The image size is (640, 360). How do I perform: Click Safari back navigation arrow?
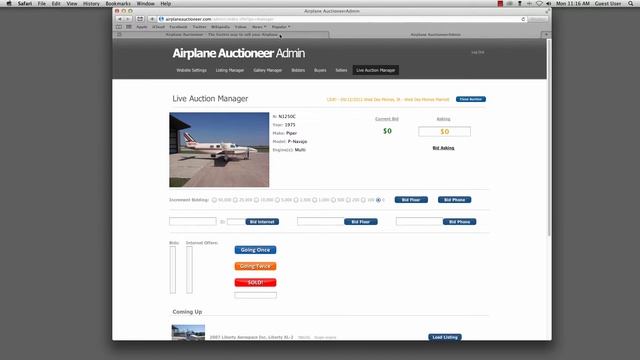click(120, 19)
